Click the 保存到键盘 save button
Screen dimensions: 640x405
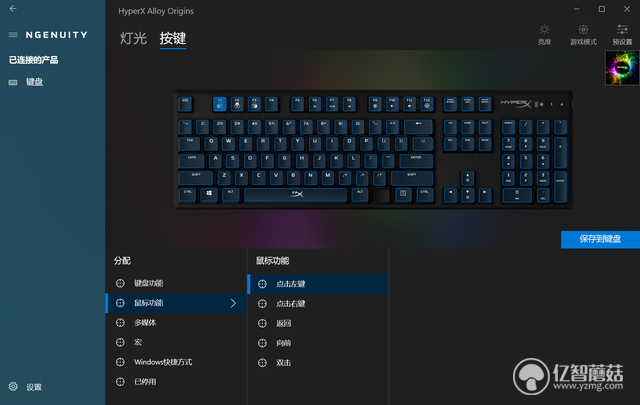pyautogui.click(x=600, y=239)
